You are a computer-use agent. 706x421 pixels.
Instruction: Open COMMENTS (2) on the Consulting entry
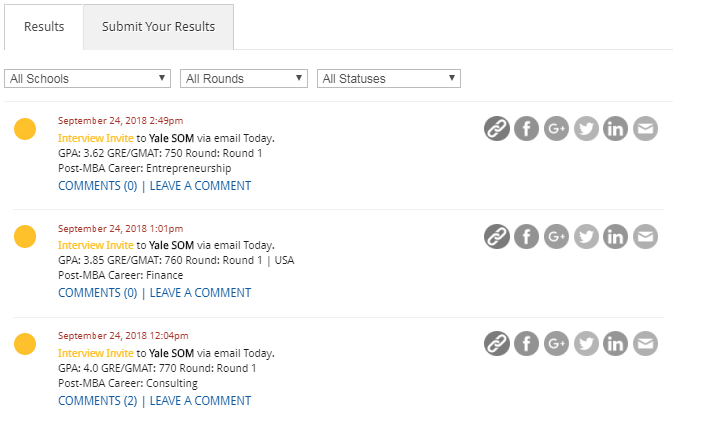(x=97, y=401)
